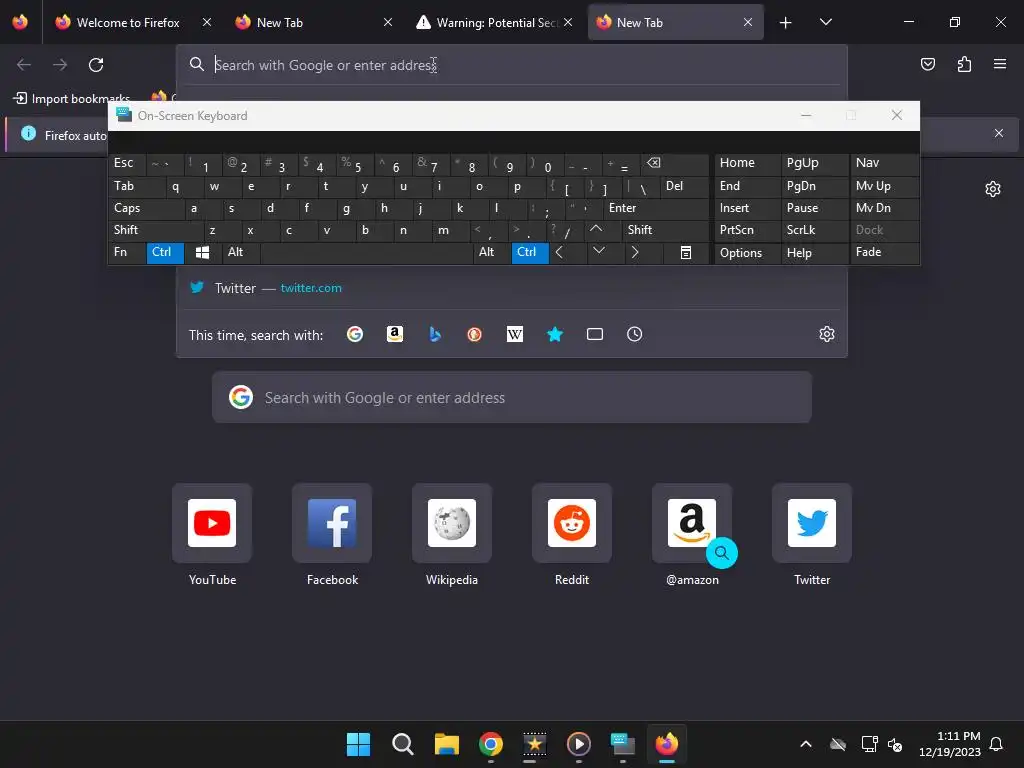Open Firefox application hamburger menu
The height and width of the screenshot is (768, 1024).
click(x=999, y=64)
